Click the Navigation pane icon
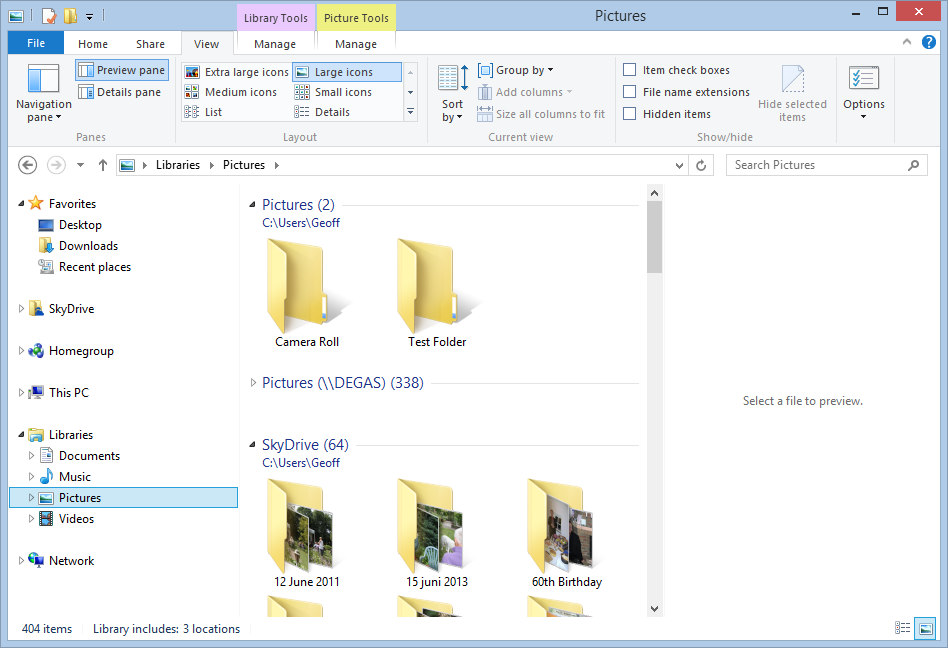 click(43, 80)
